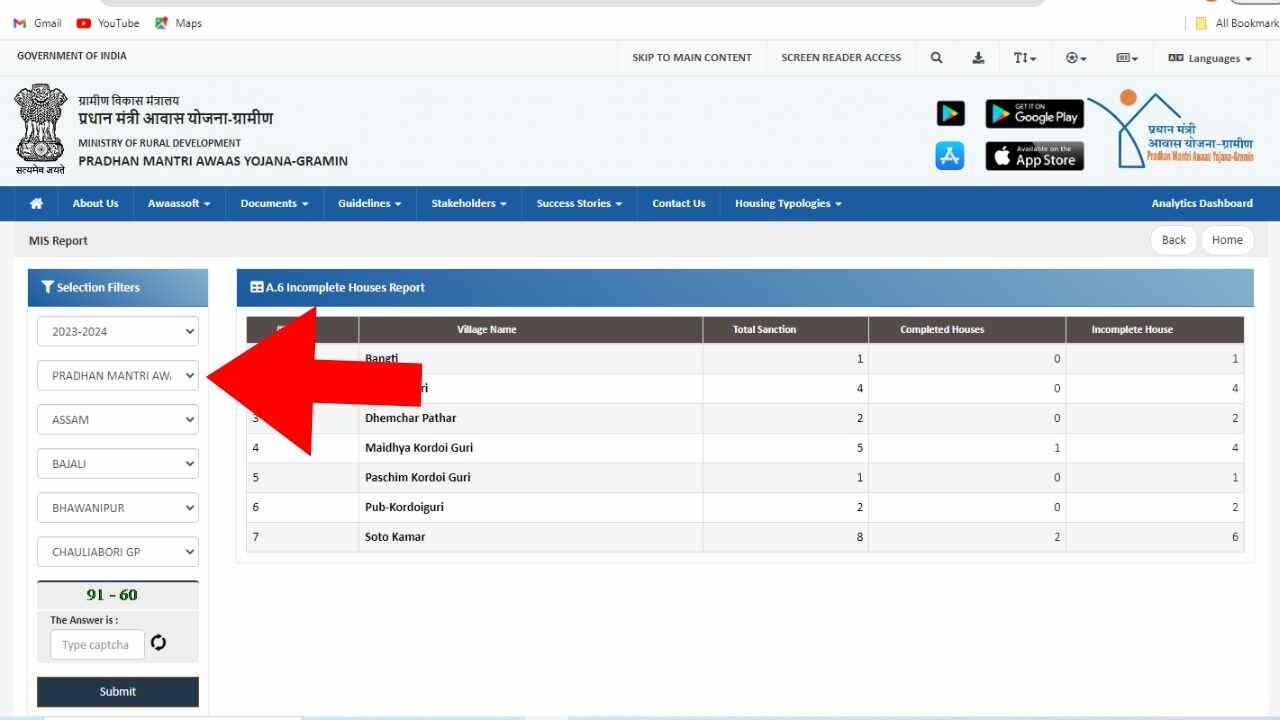
Task: Click the Google Play triangle icon
Action: pos(950,114)
